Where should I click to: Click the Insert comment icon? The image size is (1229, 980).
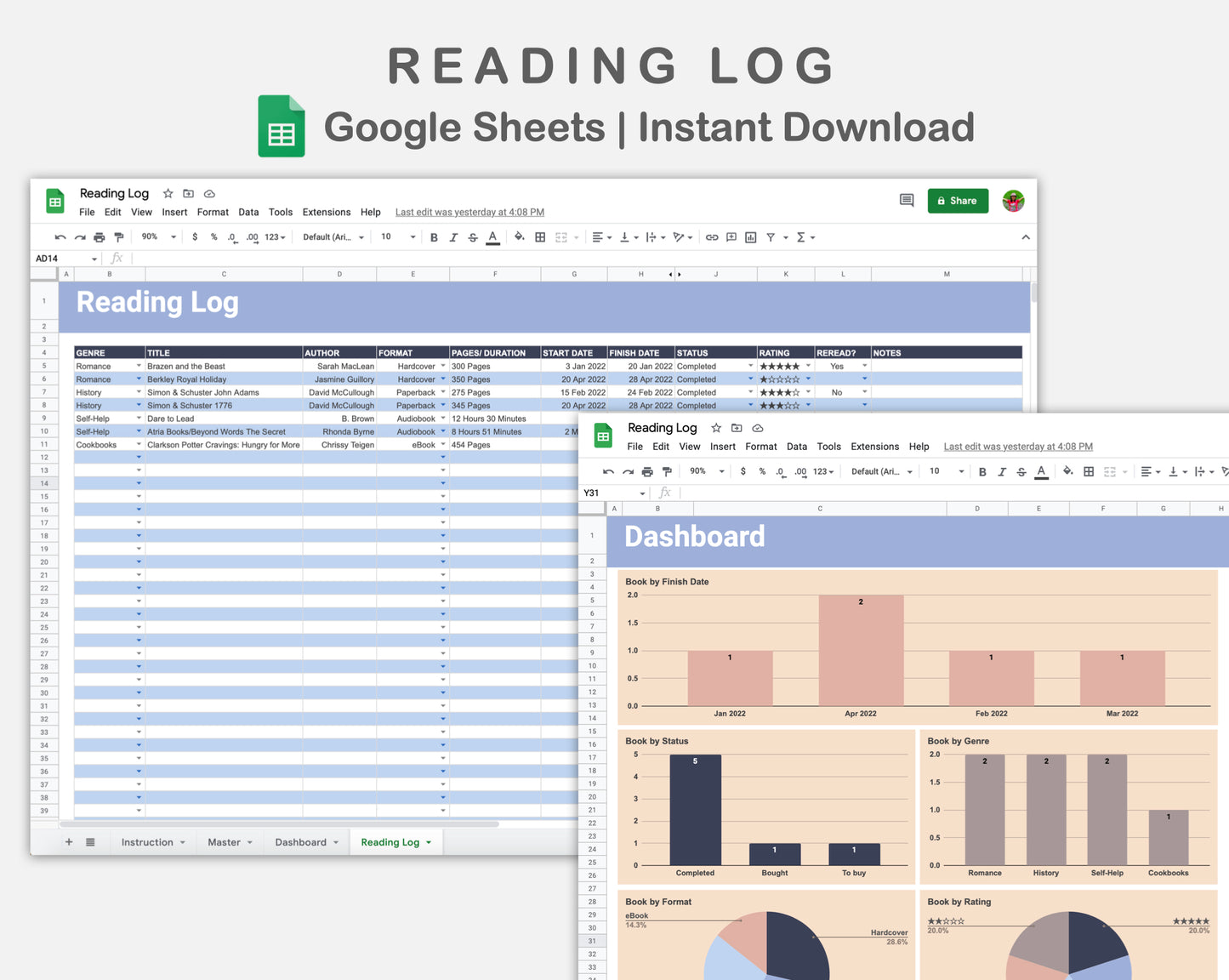pos(731,236)
